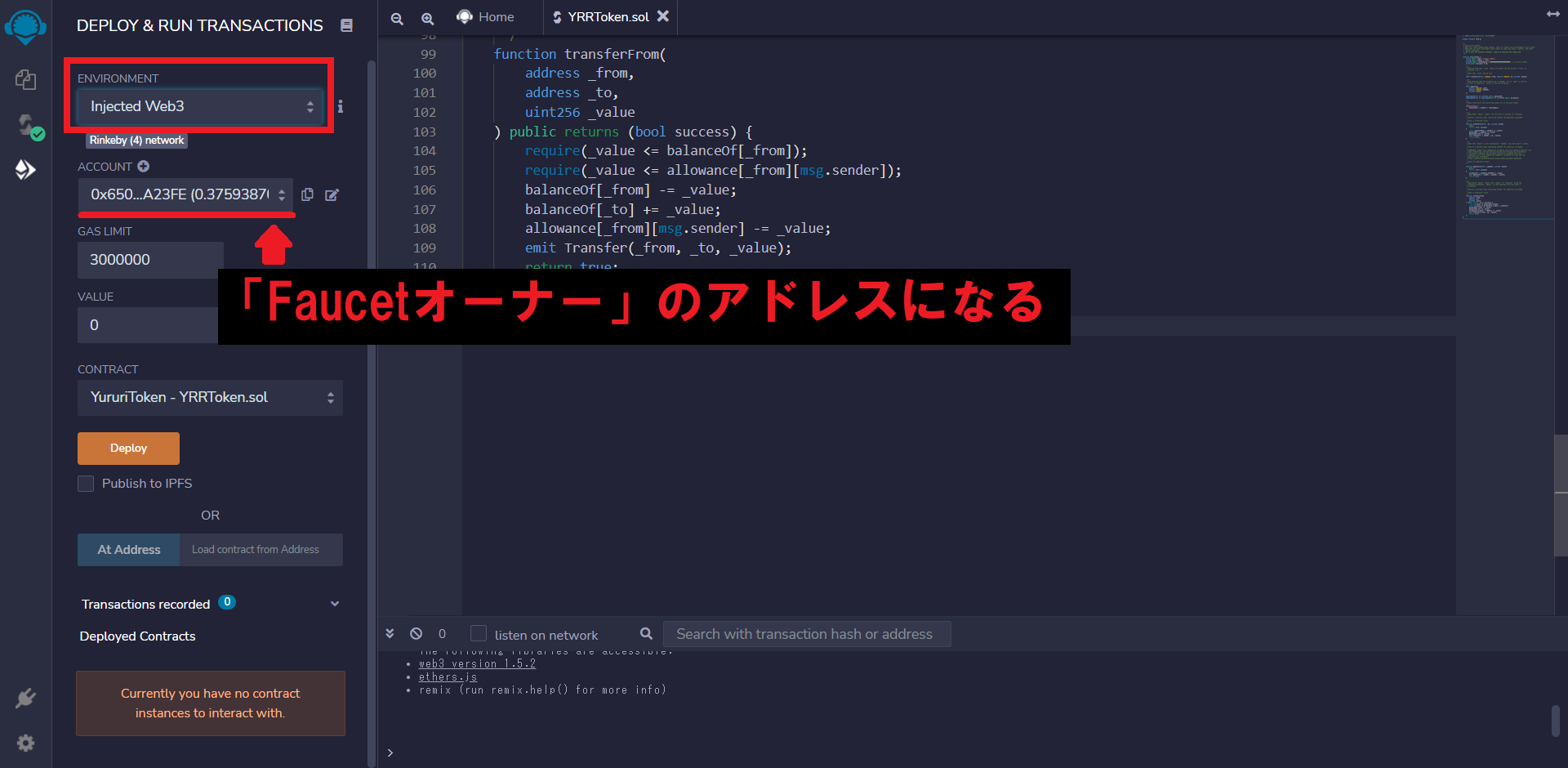Viewport: 1568px width, 768px height.
Task: Close the YRRToken.sol tab
Action: [663, 16]
